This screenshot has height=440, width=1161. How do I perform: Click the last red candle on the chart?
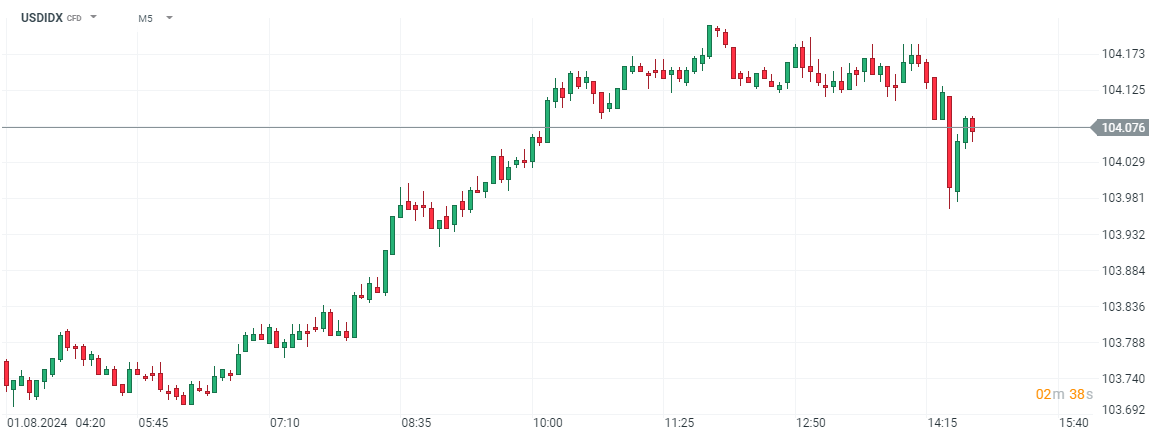(x=972, y=125)
